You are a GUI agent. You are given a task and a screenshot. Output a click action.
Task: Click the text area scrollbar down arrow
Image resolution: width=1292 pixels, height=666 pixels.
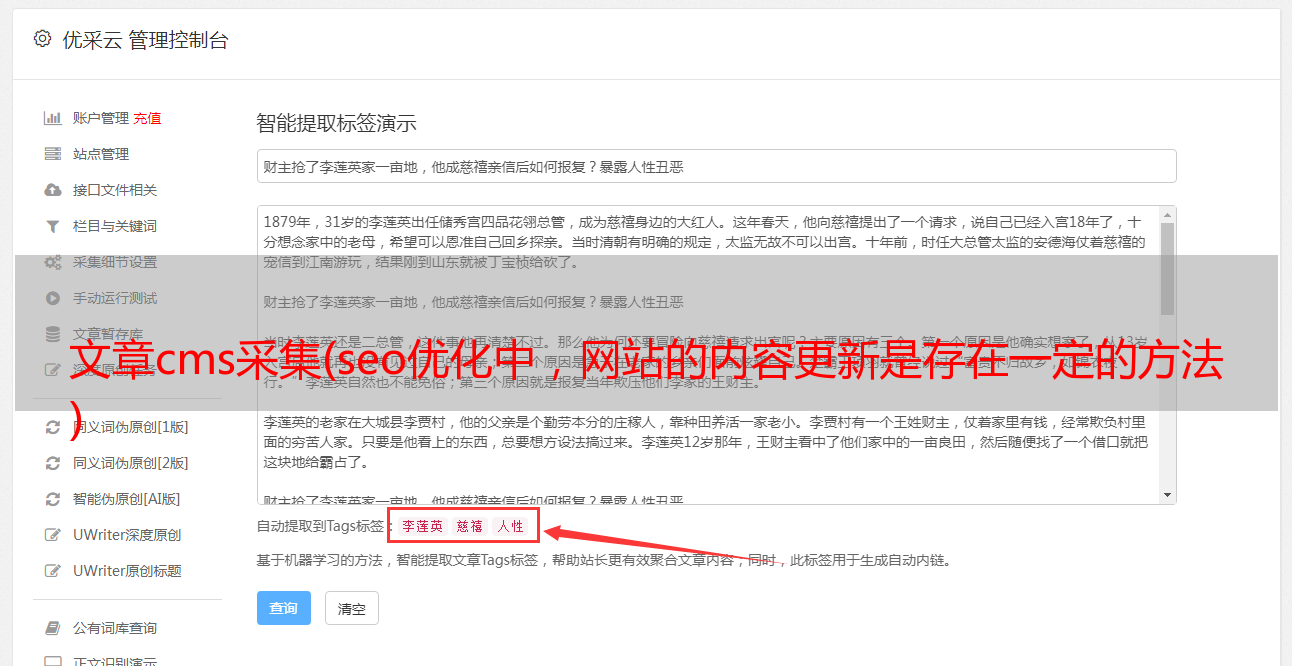[x=1167, y=495]
